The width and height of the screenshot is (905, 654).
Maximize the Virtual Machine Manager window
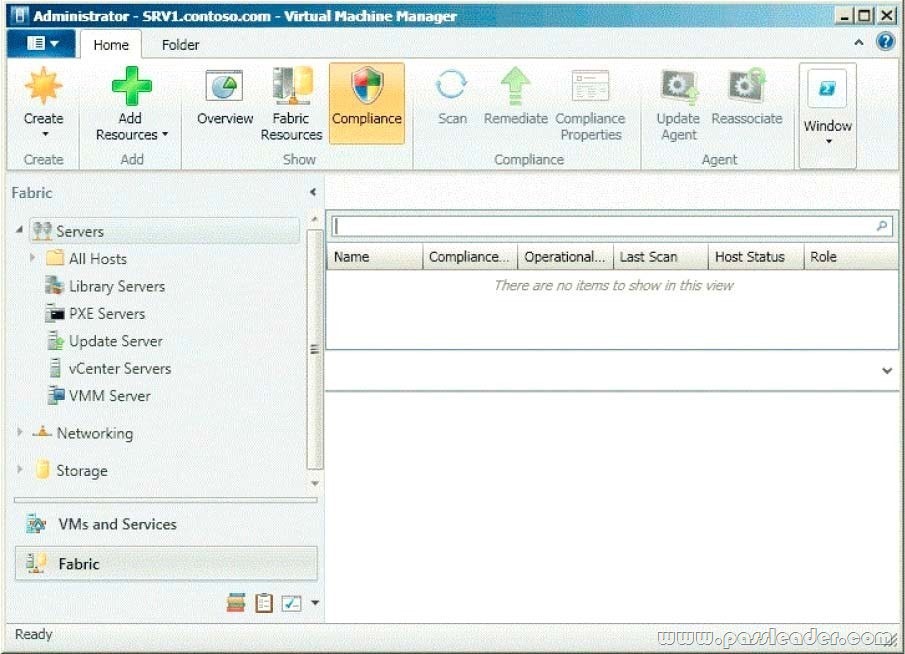[865, 16]
